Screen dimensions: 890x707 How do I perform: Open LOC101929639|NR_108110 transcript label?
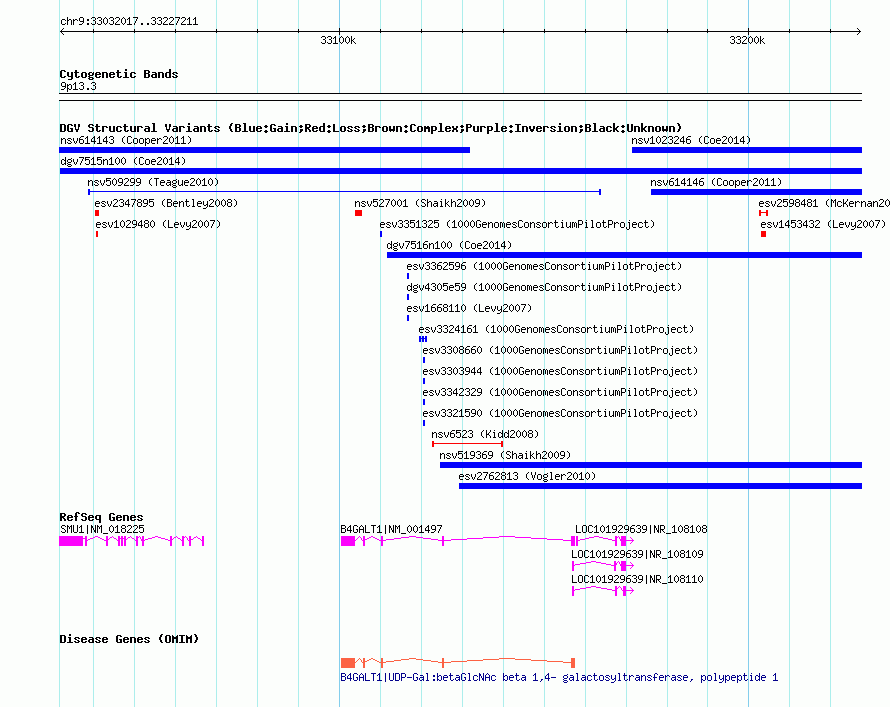(637, 579)
